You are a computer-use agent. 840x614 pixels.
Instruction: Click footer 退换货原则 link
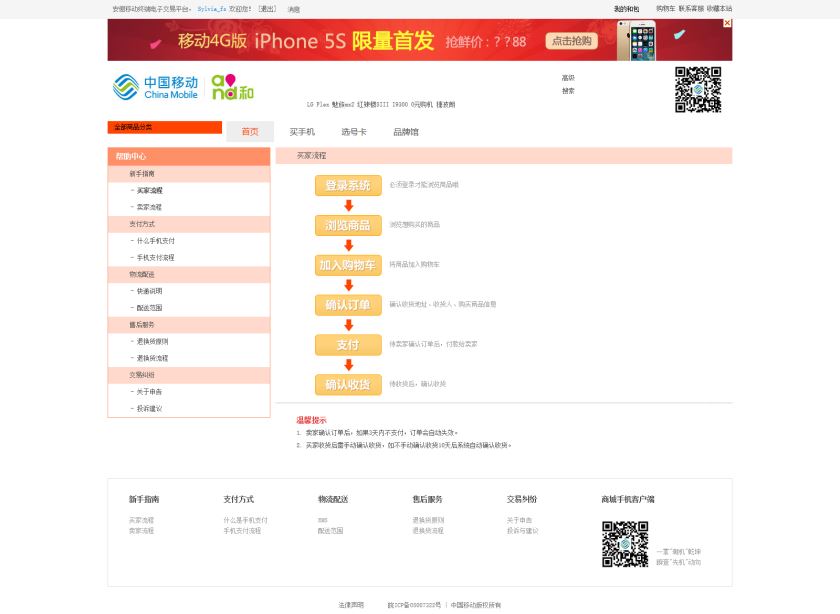click(x=428, y=520)
